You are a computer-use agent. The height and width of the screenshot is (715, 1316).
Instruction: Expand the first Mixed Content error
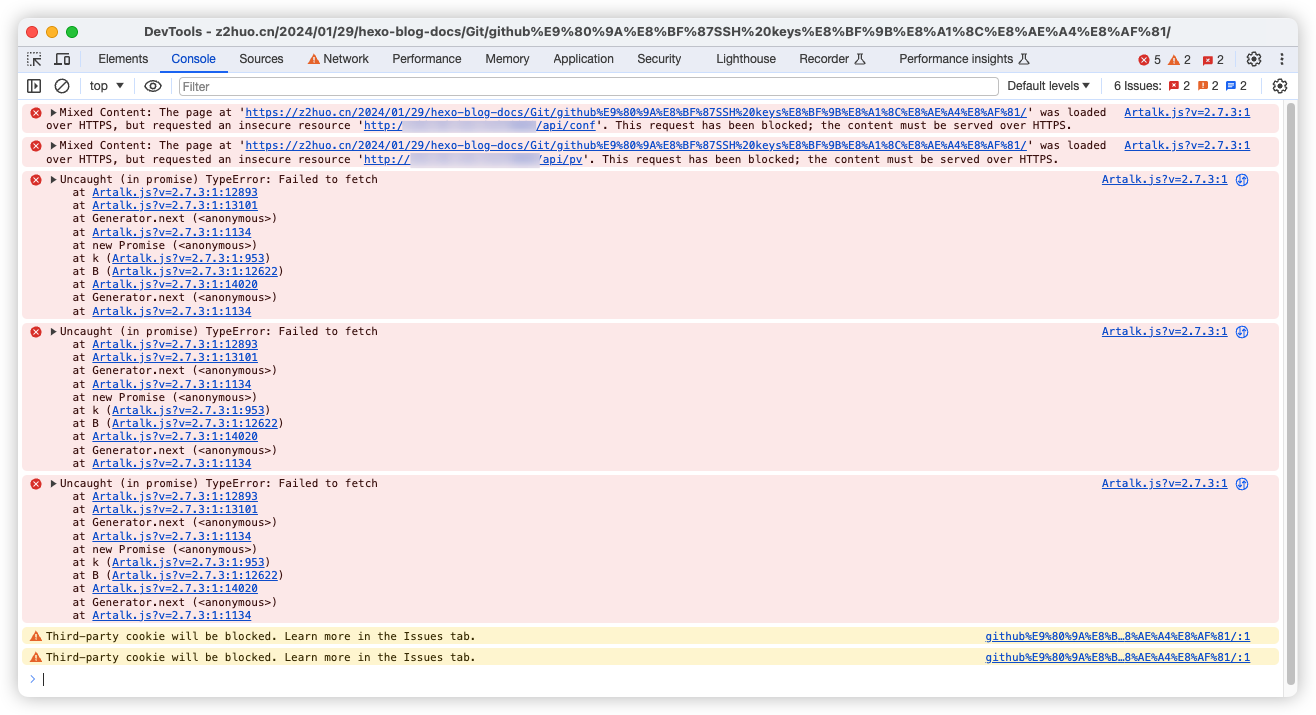pyautogui.click(x=54, y=113)
